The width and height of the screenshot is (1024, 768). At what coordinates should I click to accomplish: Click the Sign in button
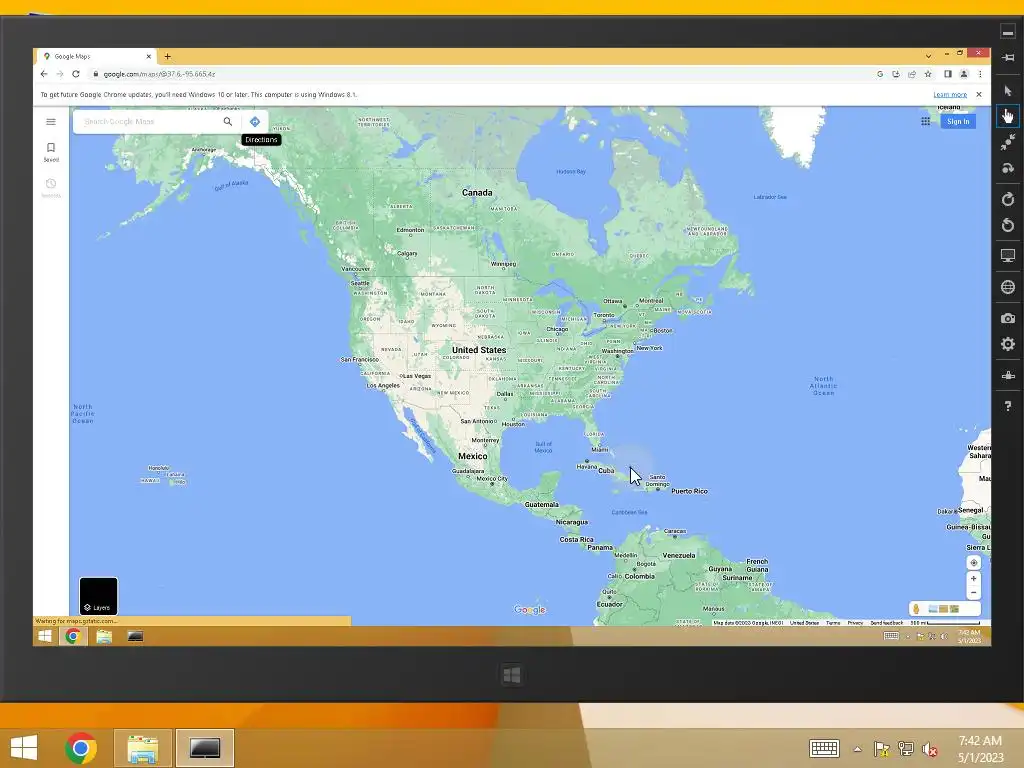point(958,121)
